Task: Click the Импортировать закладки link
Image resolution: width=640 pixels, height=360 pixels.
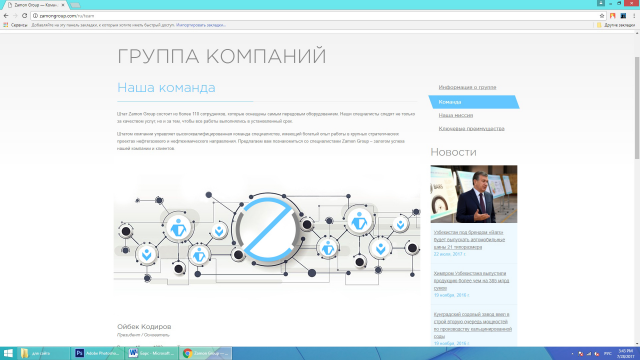Action: click(x=200, y=25)
